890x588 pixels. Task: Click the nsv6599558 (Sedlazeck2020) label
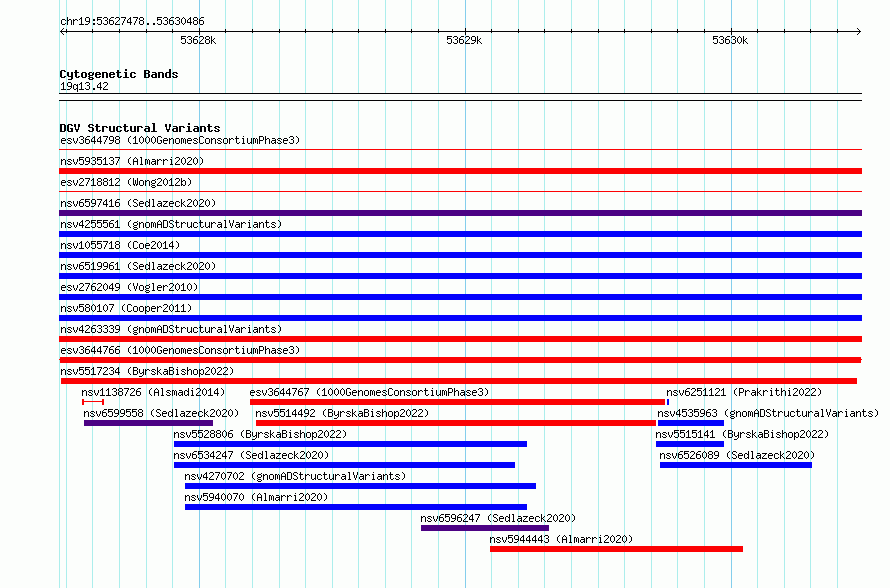coord(161,413)
